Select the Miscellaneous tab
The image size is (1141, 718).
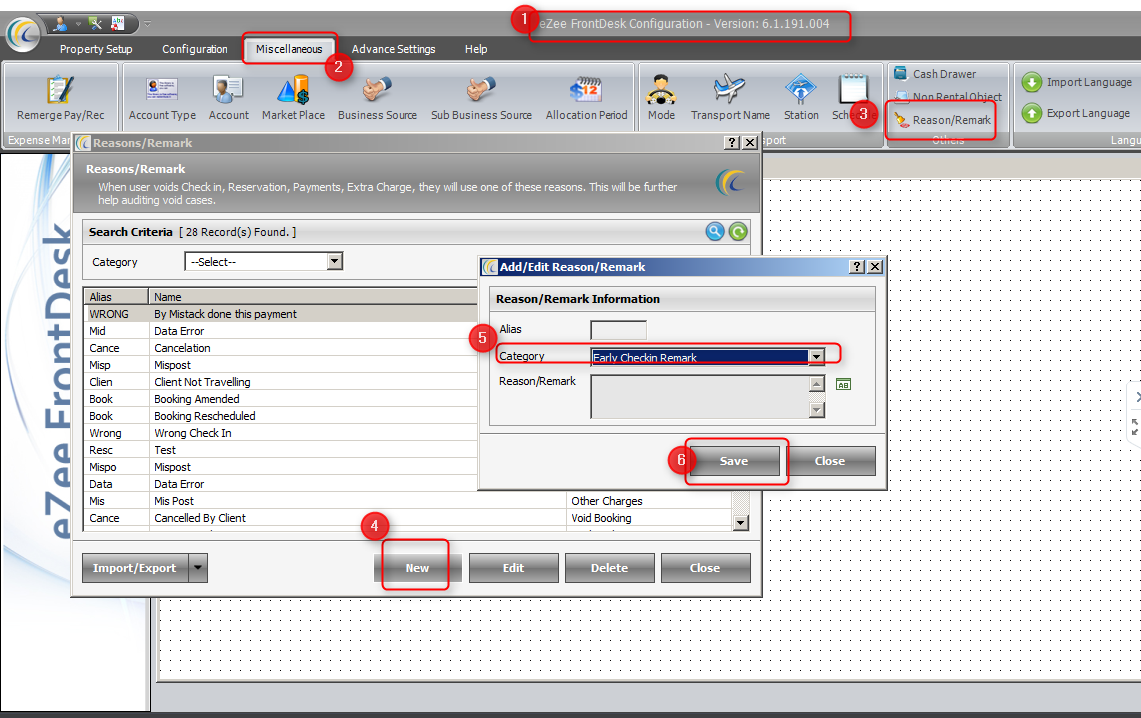tap(289, 49)
